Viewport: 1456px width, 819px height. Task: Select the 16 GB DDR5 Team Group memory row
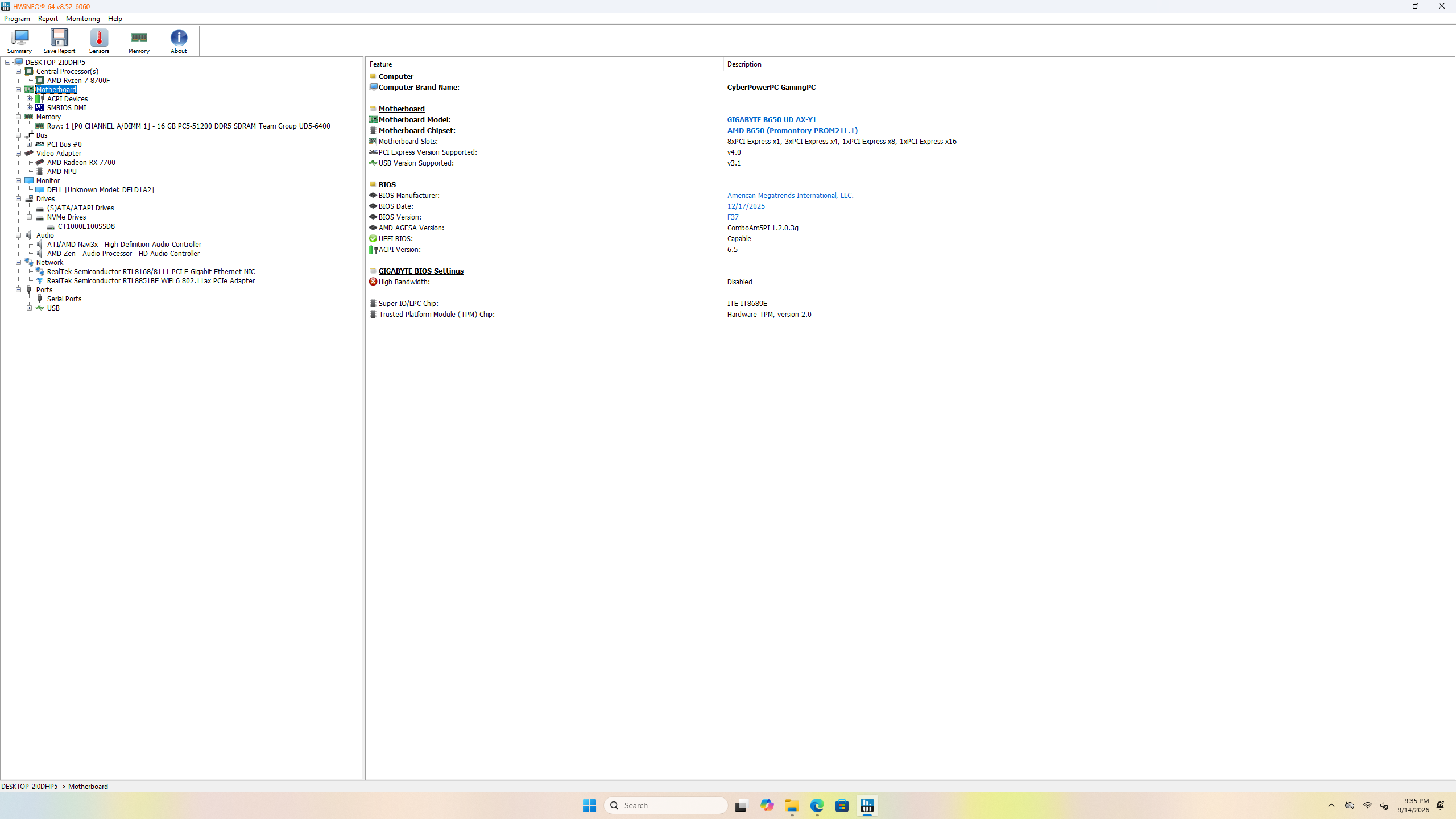pos(188,126)
